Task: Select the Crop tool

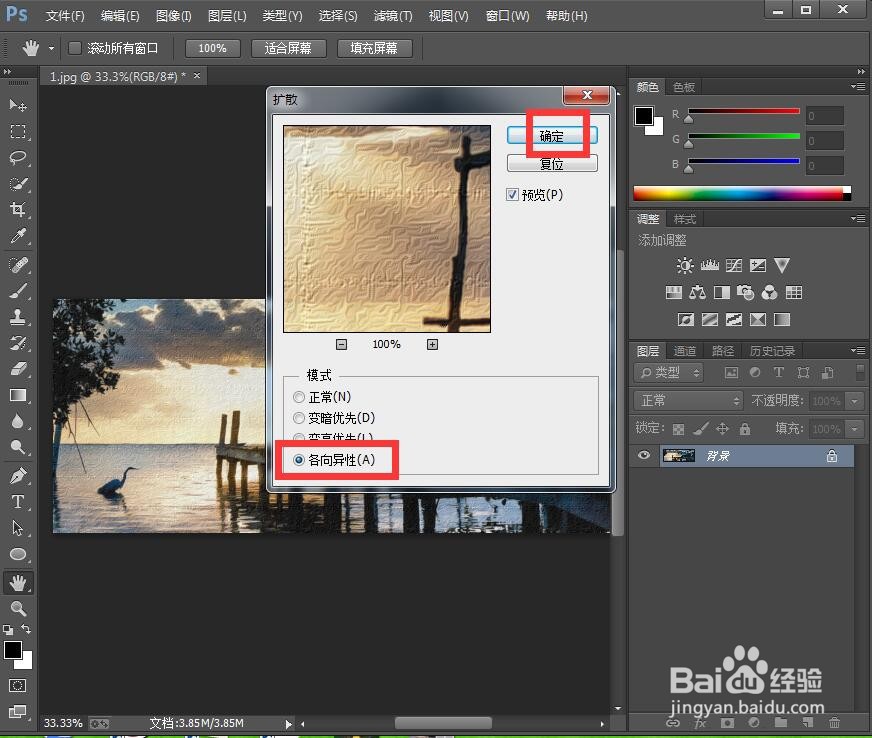Action: pos(18,210)
